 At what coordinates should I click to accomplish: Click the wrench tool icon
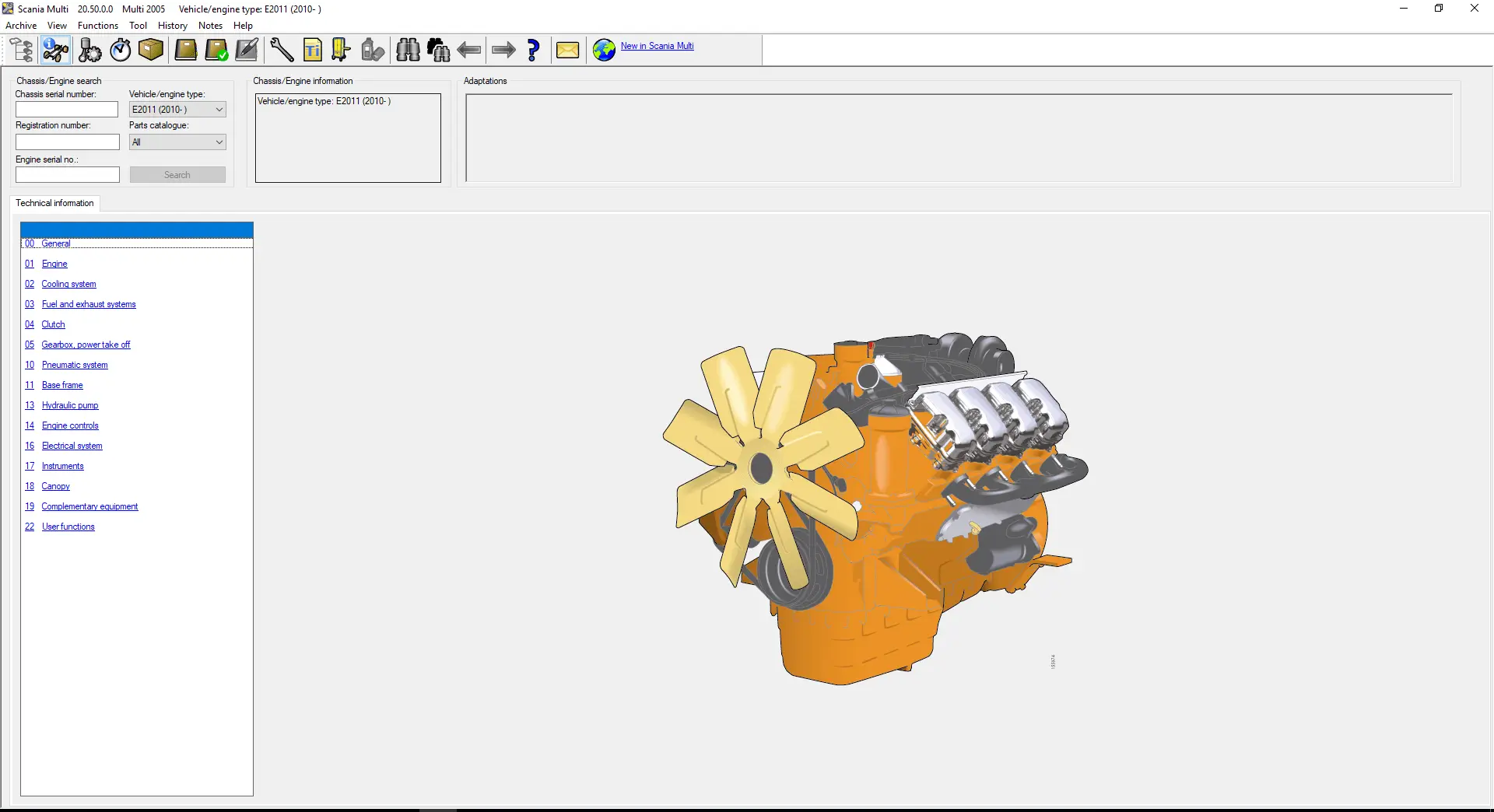(x=281, y=51)
